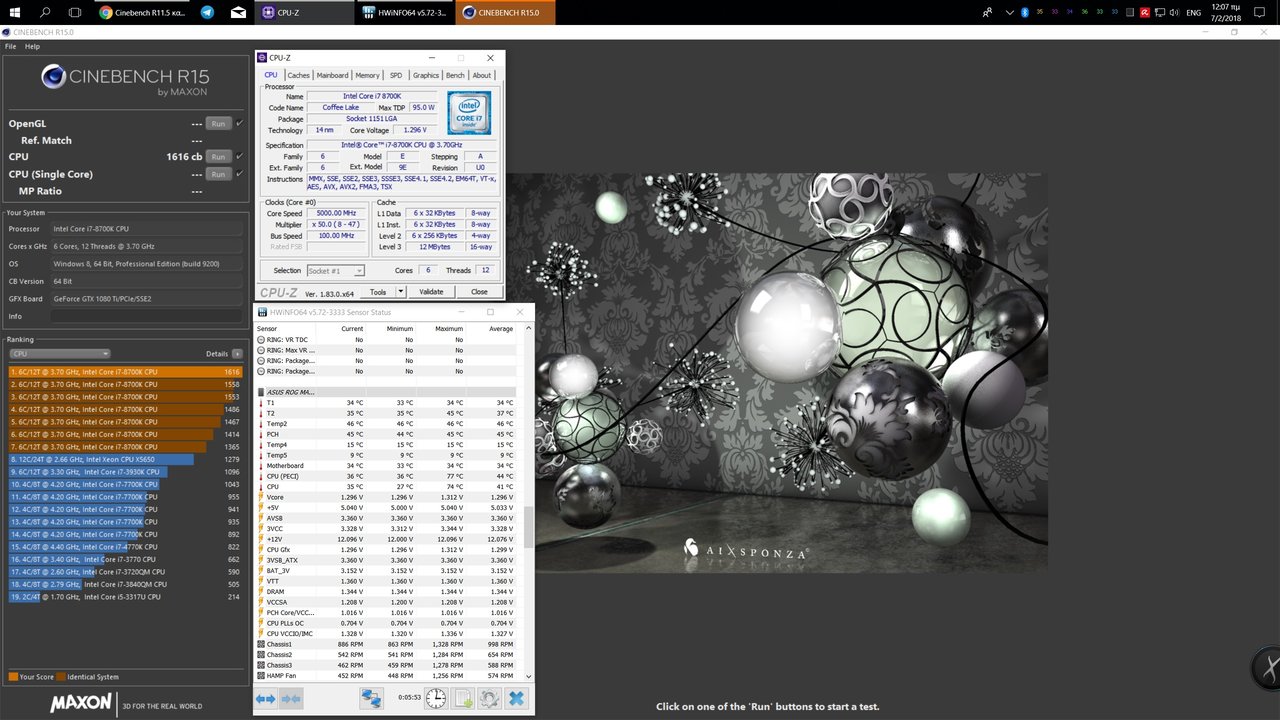Click ENG language indicator in tray
The height and width of the screenshot is (720, 1280).
point(1194,12)
